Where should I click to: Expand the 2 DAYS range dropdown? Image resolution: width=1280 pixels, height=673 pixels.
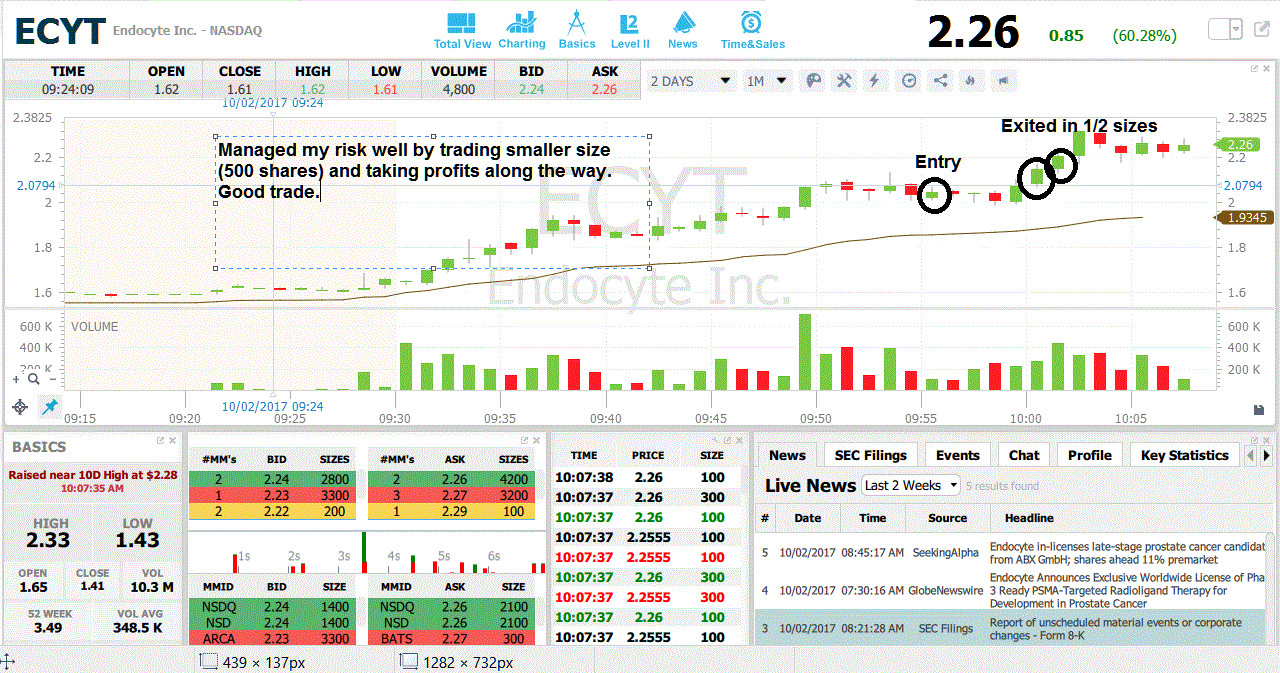[x=691, y=81]
